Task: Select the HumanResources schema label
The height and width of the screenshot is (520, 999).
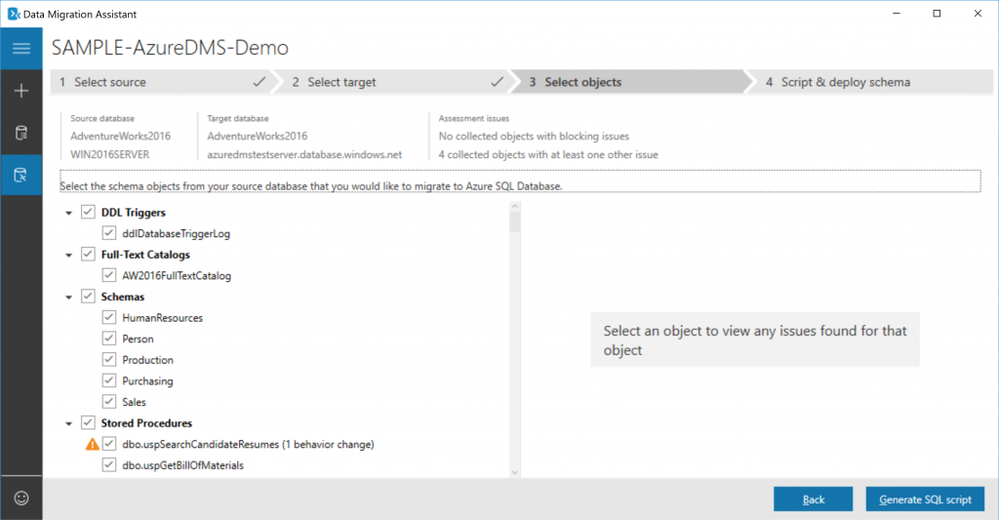Action: tap(162, 318)
